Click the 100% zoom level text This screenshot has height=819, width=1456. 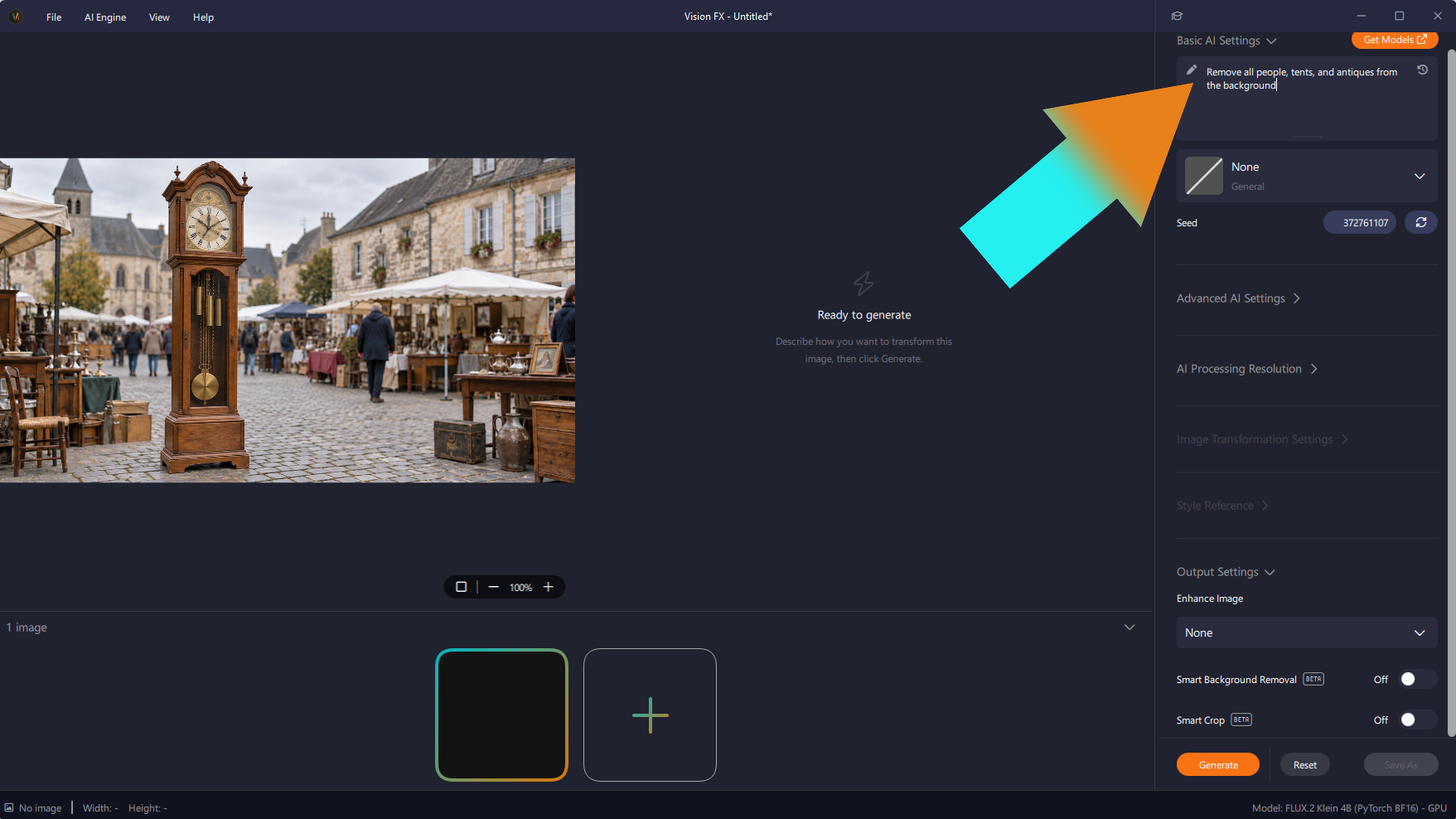tap(520, 587)
